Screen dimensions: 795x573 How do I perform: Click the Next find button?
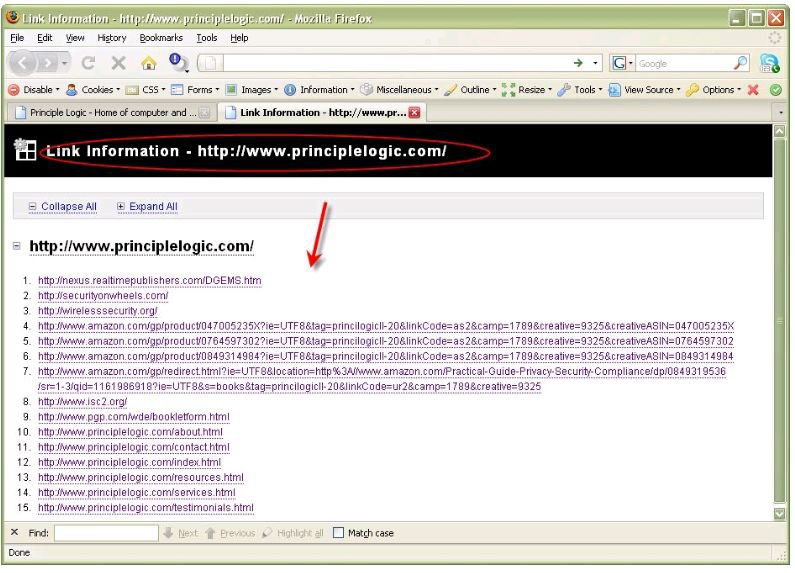(180, 532)
